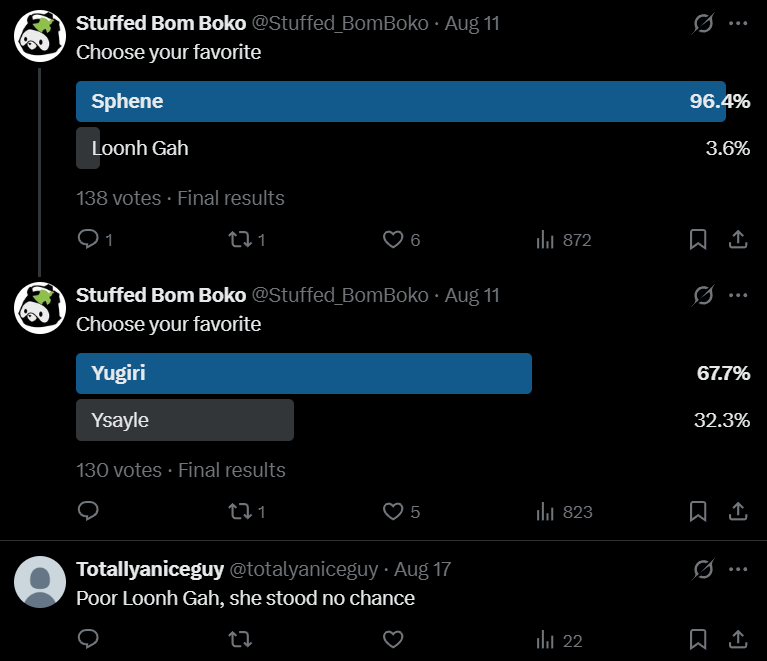Screen dimensions: 767x661
Task: Click the Grok icon on first tweet
Action: [703, 23]
